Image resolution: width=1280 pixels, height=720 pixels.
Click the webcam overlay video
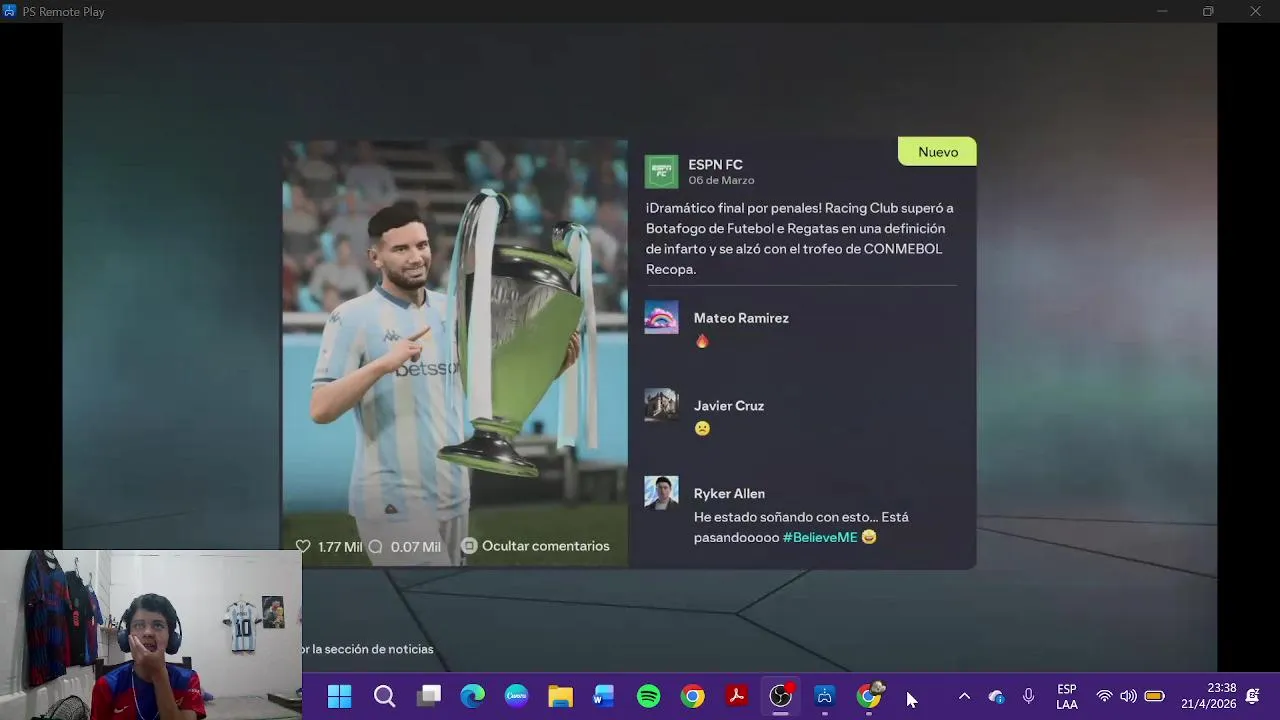click(x=151, y=635)
